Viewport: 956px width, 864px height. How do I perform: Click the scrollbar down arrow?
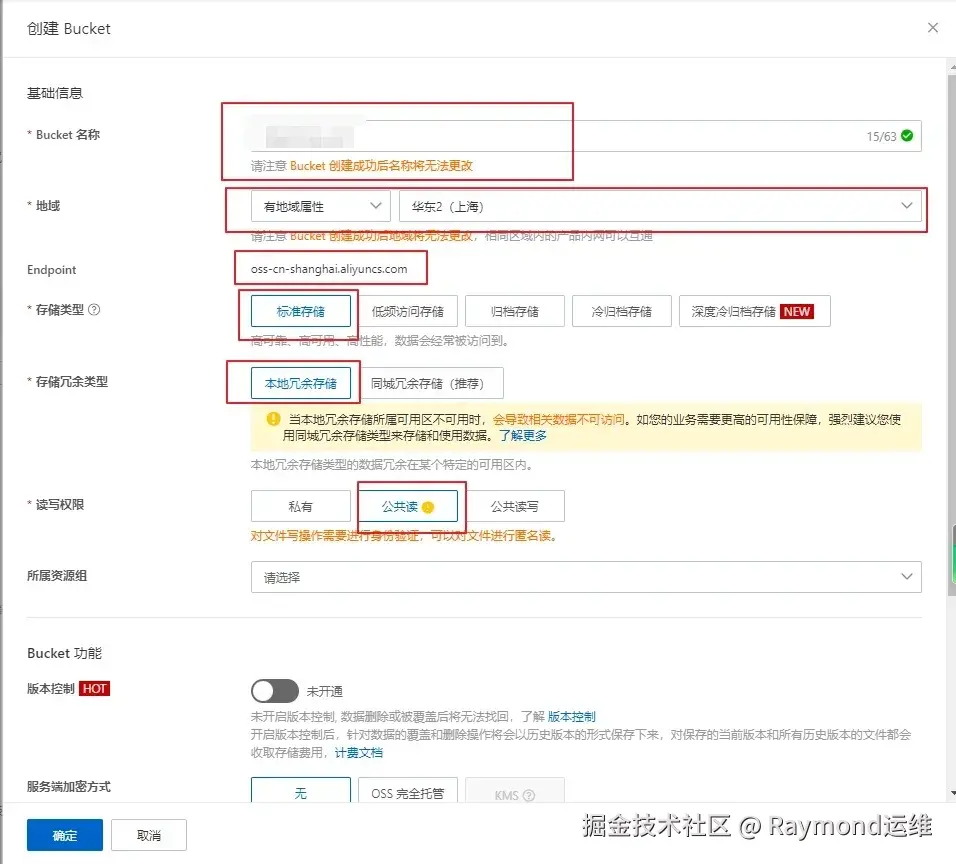pyautogui.click(x=952, y=793)
